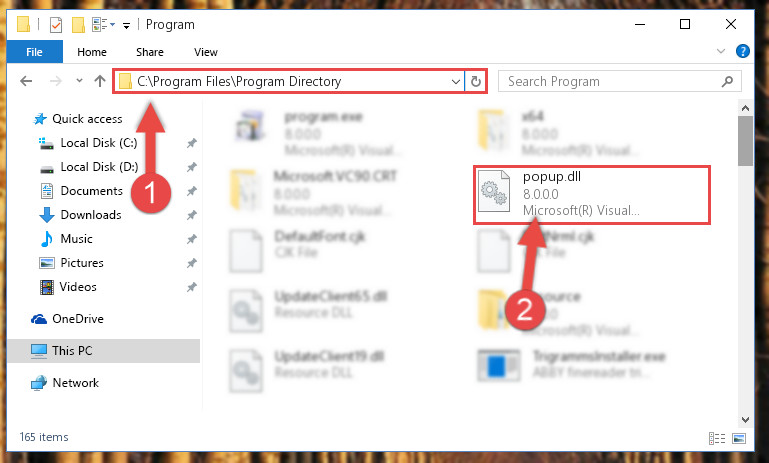Open the recent locations dropdown arrow
The height and width of the screenshot is (463, 769).
pyautogui.click(x=79, y=80)
